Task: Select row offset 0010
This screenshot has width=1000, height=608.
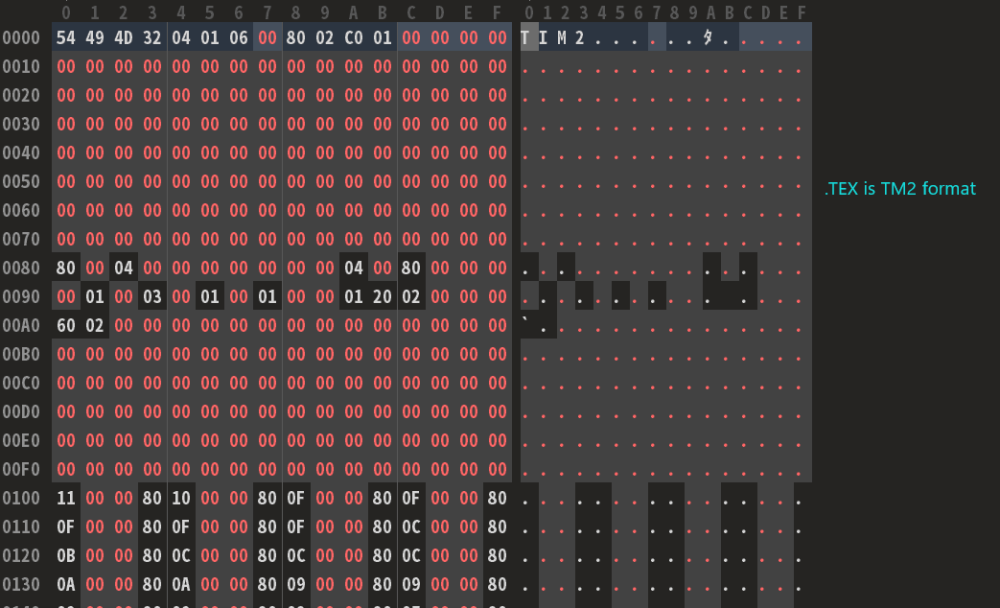Action: pos(21,66)
